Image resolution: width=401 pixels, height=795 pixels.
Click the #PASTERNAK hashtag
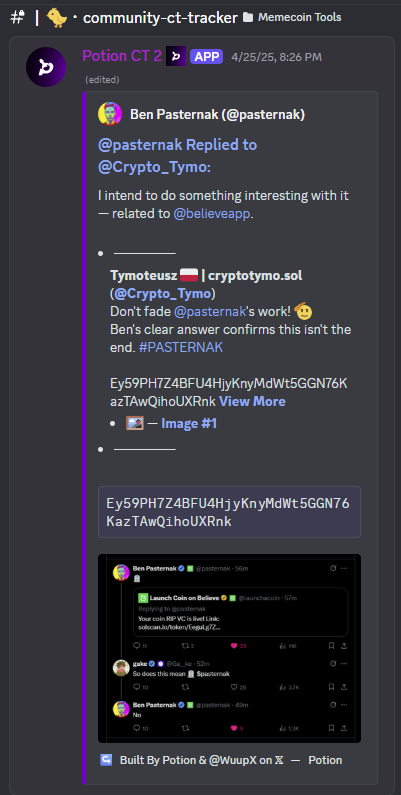180,347
